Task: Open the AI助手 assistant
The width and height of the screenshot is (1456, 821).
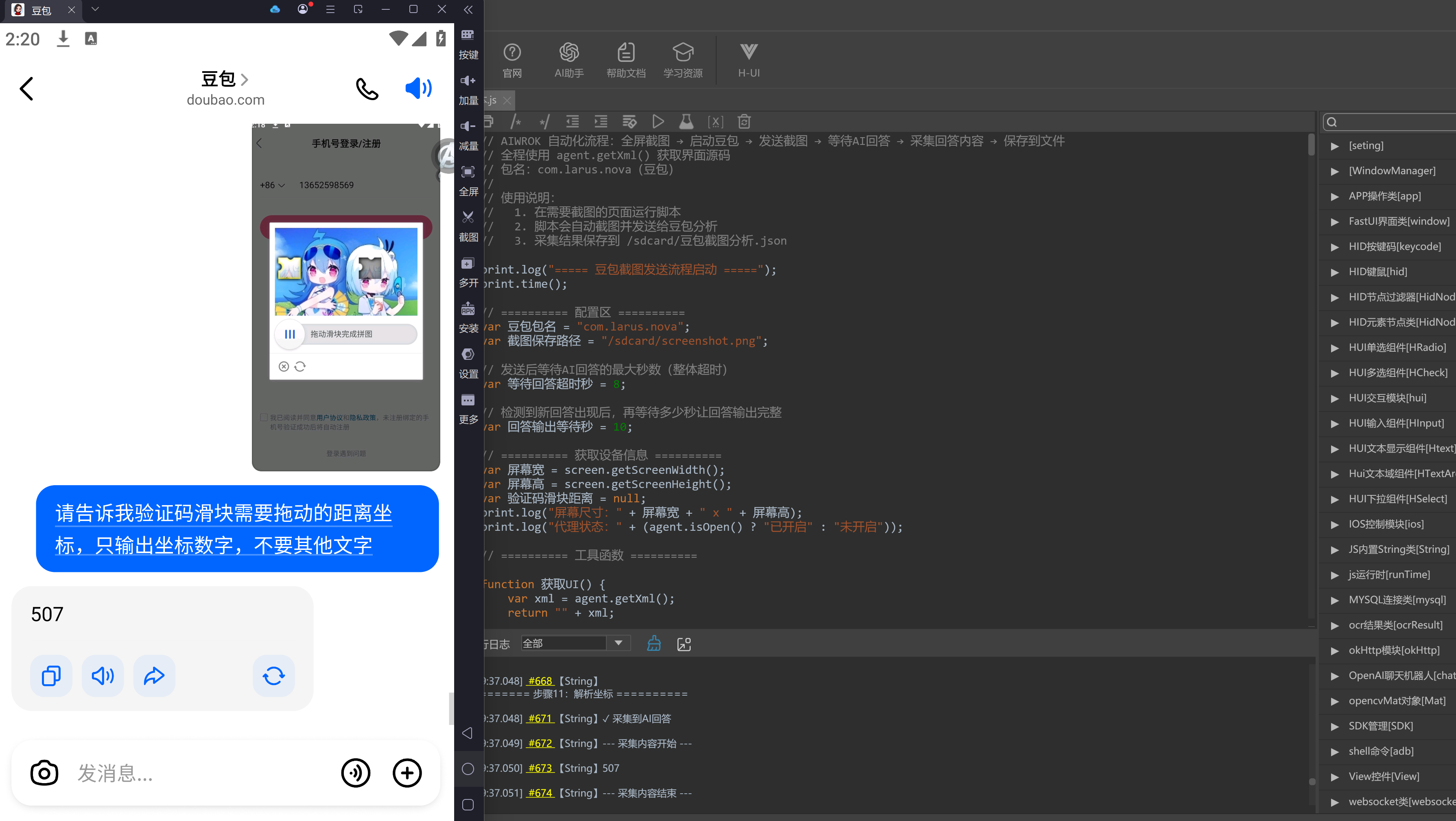Action: (568, 61)
